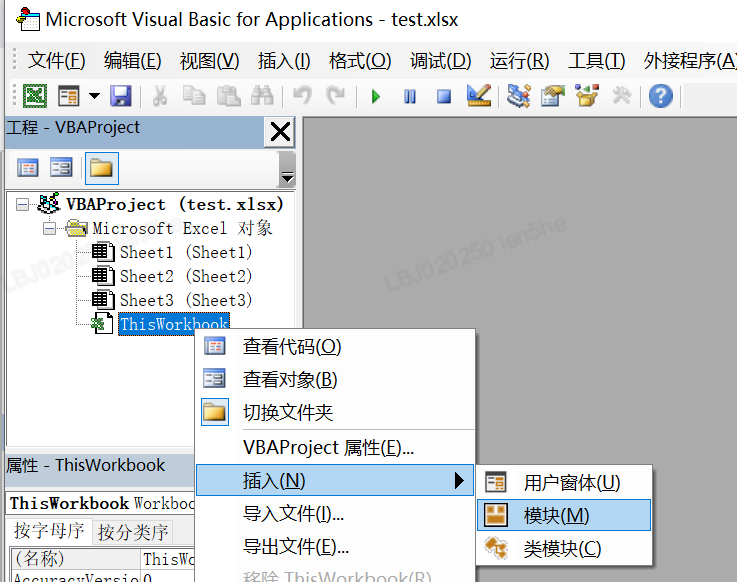Choose 查看代码(O) from context menu
The image size is (737, 582).
[x=335, y=347]
